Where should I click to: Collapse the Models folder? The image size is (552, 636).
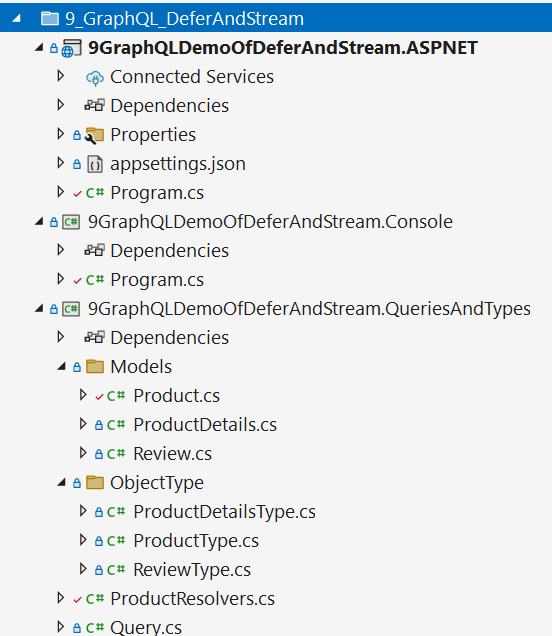(61, 367)
